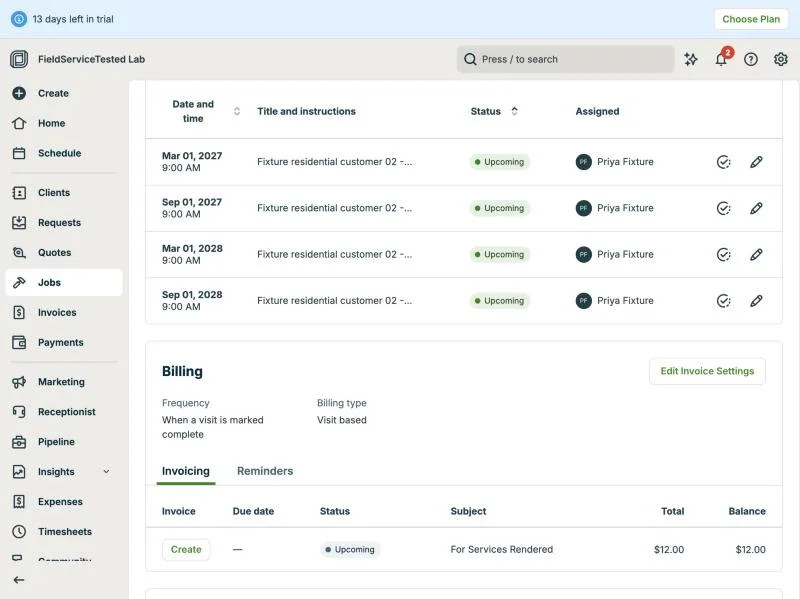
Task: Click the trial info icon in banner
Action: click(x=19, y=19)
